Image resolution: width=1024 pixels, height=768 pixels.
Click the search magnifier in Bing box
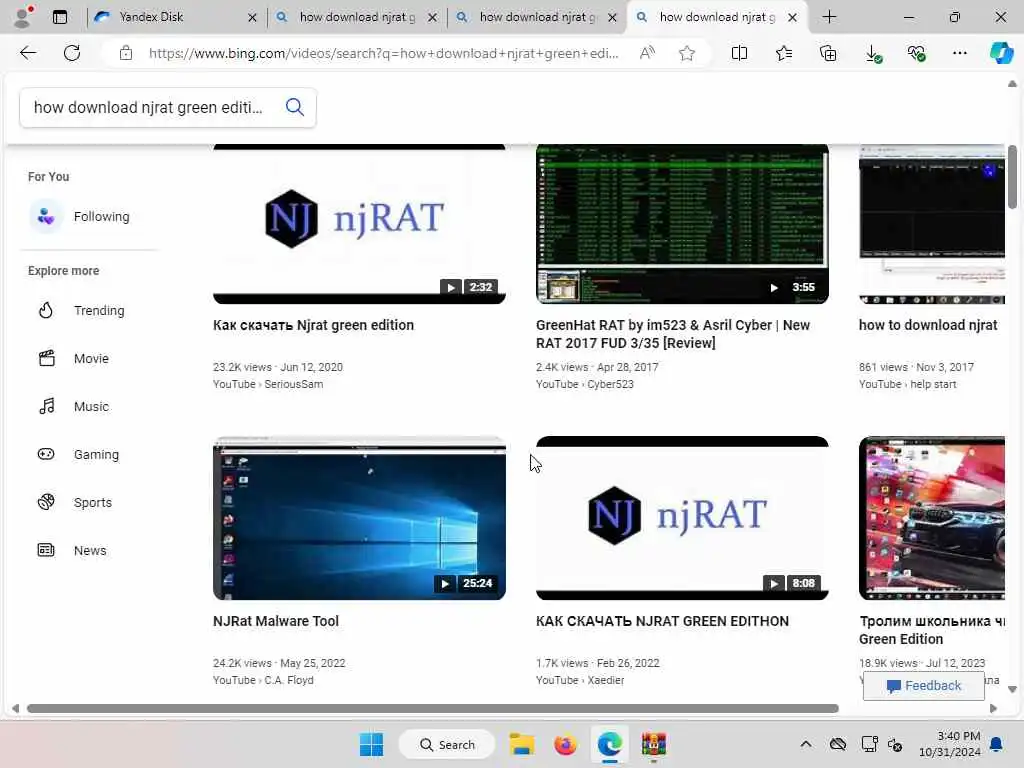pos(295,107)
